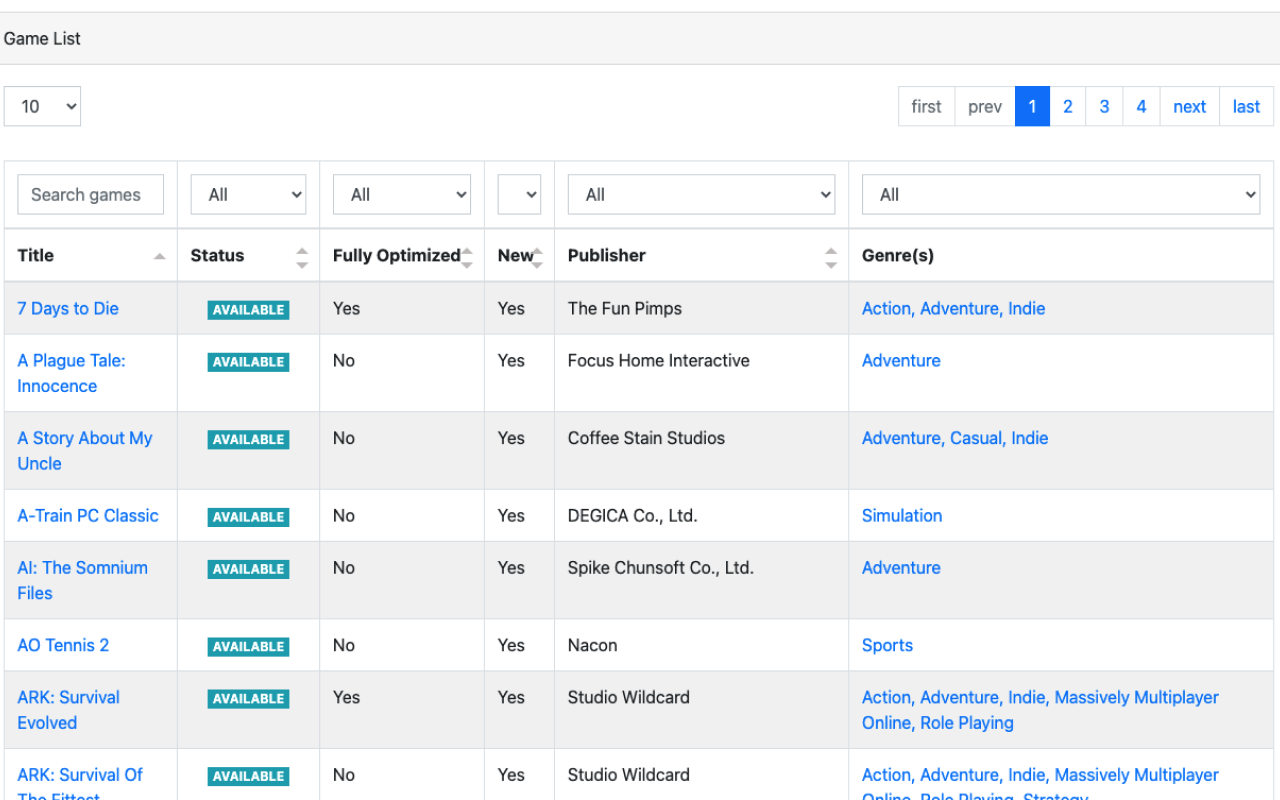Open ARK: Survival Of The Fittest link
This screenshot has height=800, width=1280.
(x=80, y=786)
